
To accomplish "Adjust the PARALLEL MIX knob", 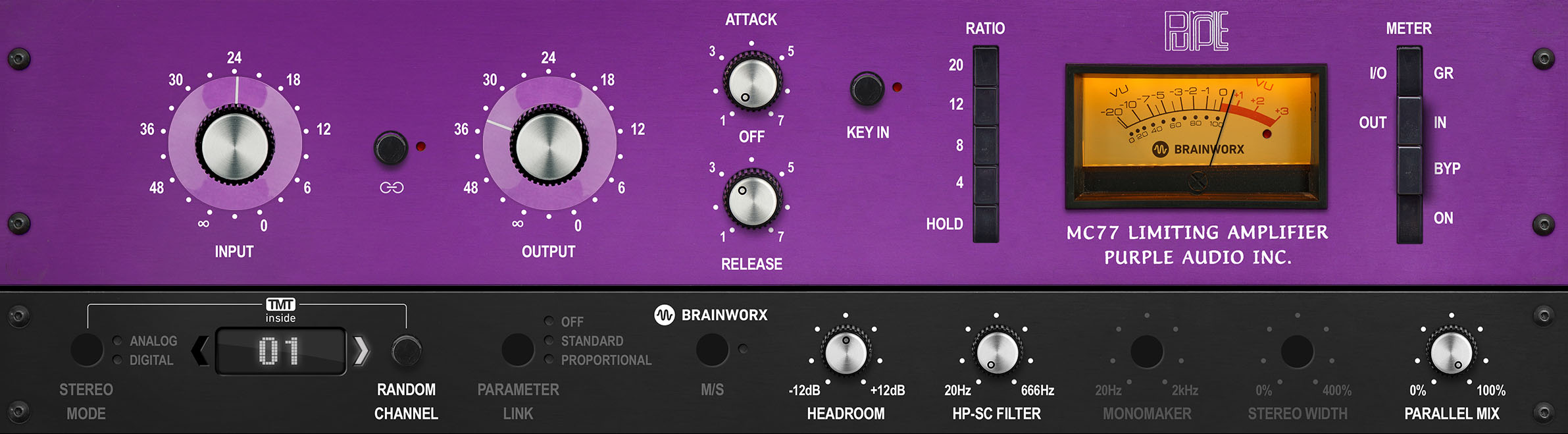I will [x=1452, y=352].
